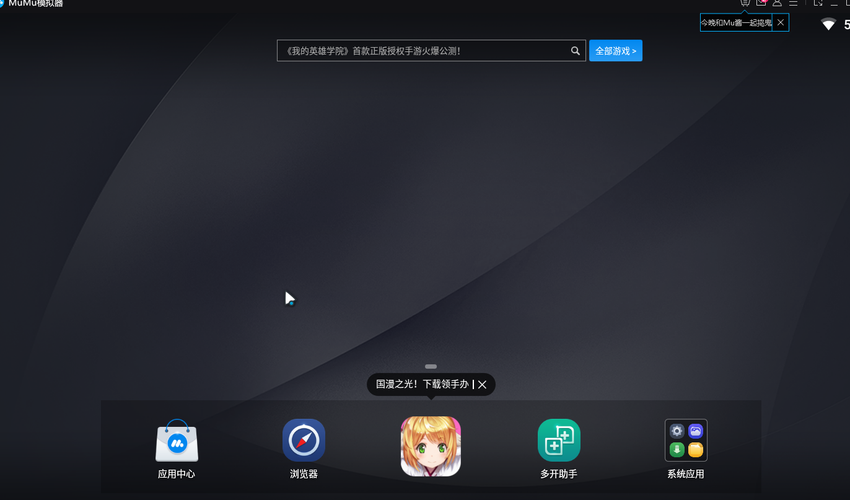
Task: Open the user account icon in title bar
Action: tap(777, 4)
